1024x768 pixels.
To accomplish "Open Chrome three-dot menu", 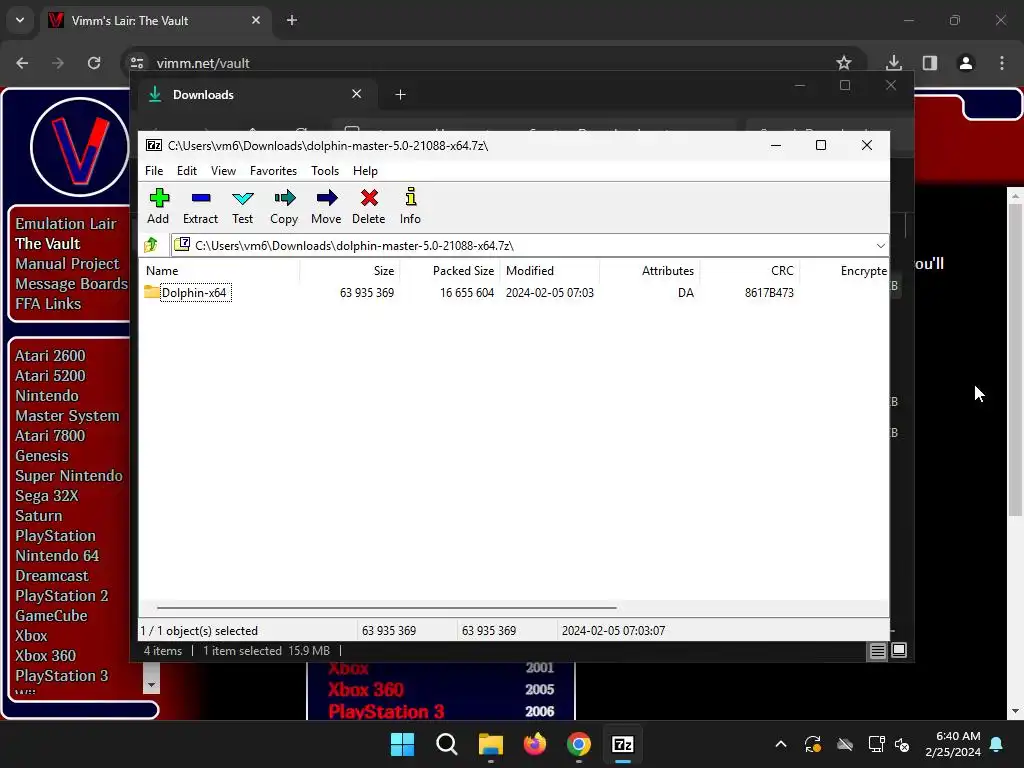I will click(x=1001, y=63).
